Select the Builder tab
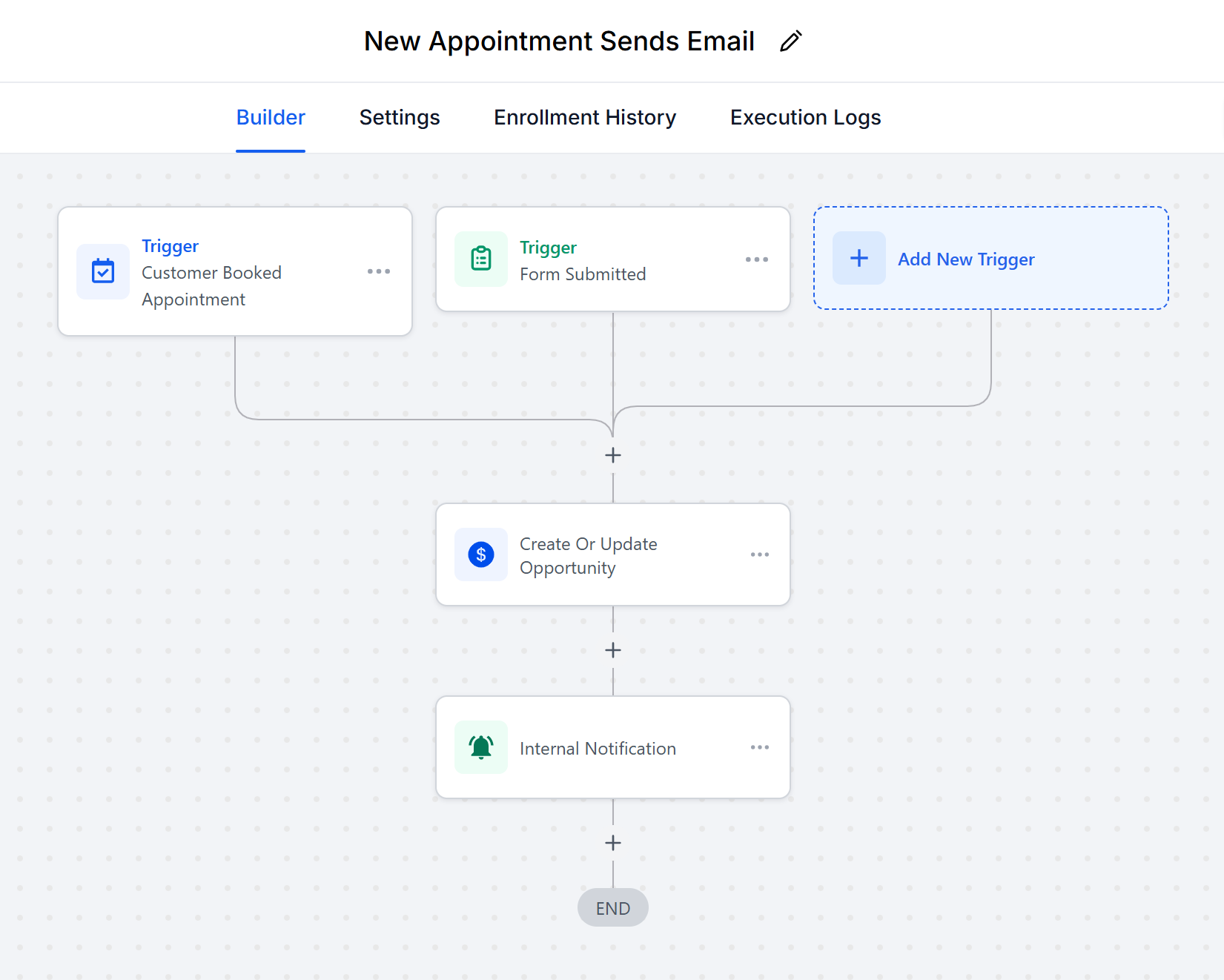The image size is (1224, 980). point(271,117)
